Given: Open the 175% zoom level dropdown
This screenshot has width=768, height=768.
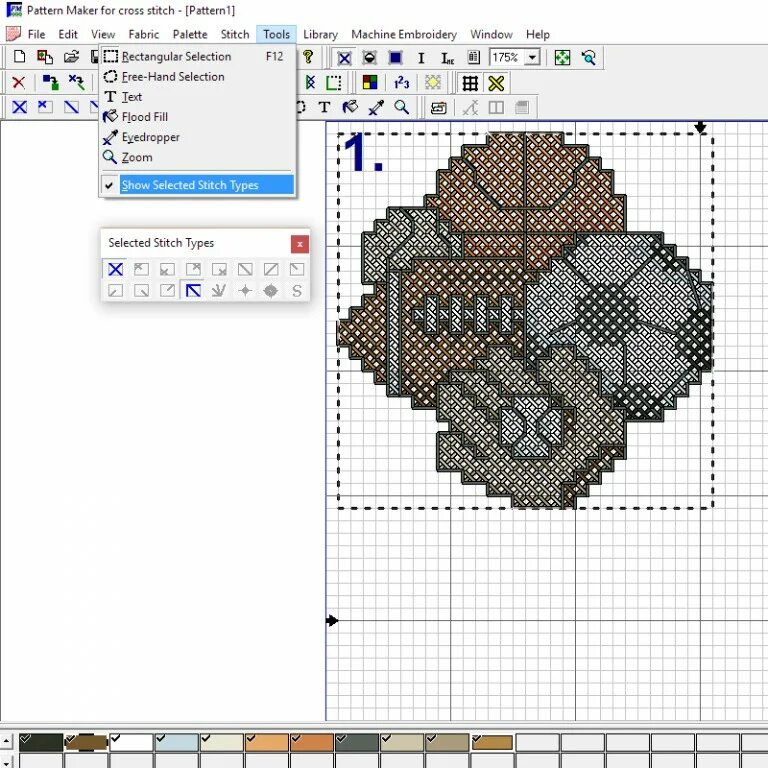Looking at the screenshot, I should coord(532,57).
